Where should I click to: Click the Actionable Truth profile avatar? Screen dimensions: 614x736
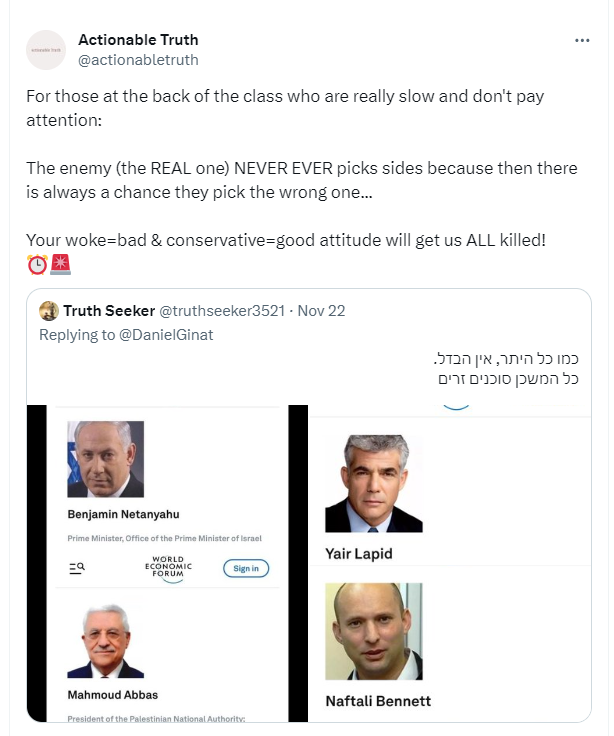point(46,50)
